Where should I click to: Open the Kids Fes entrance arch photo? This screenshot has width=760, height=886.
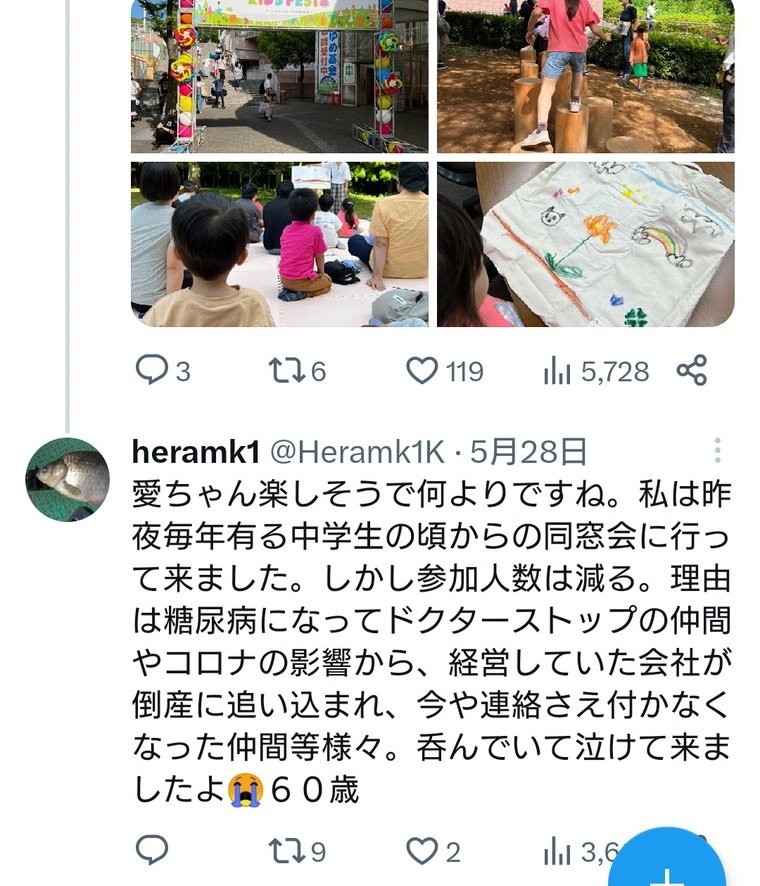280,76
